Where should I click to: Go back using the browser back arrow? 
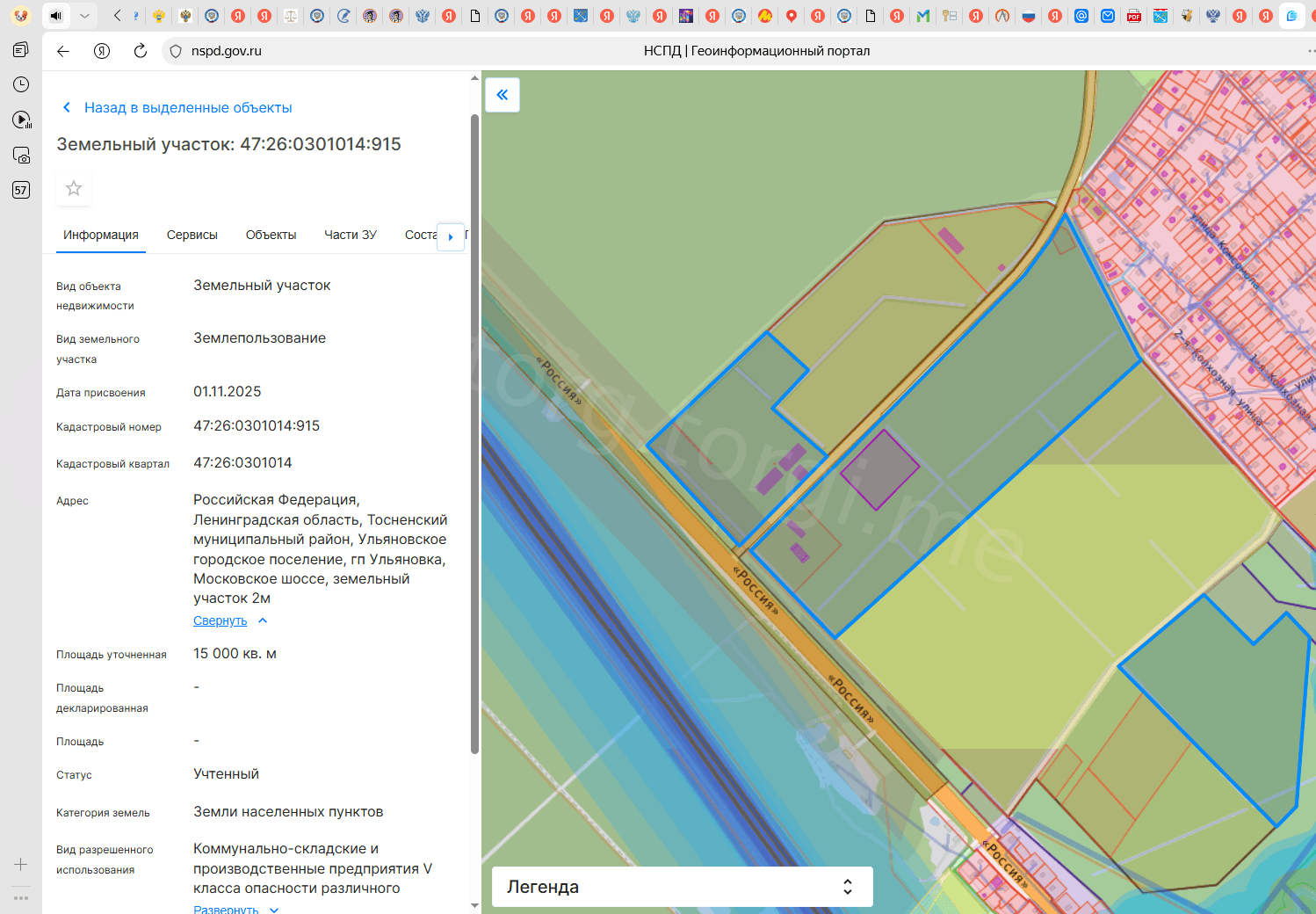63,51
